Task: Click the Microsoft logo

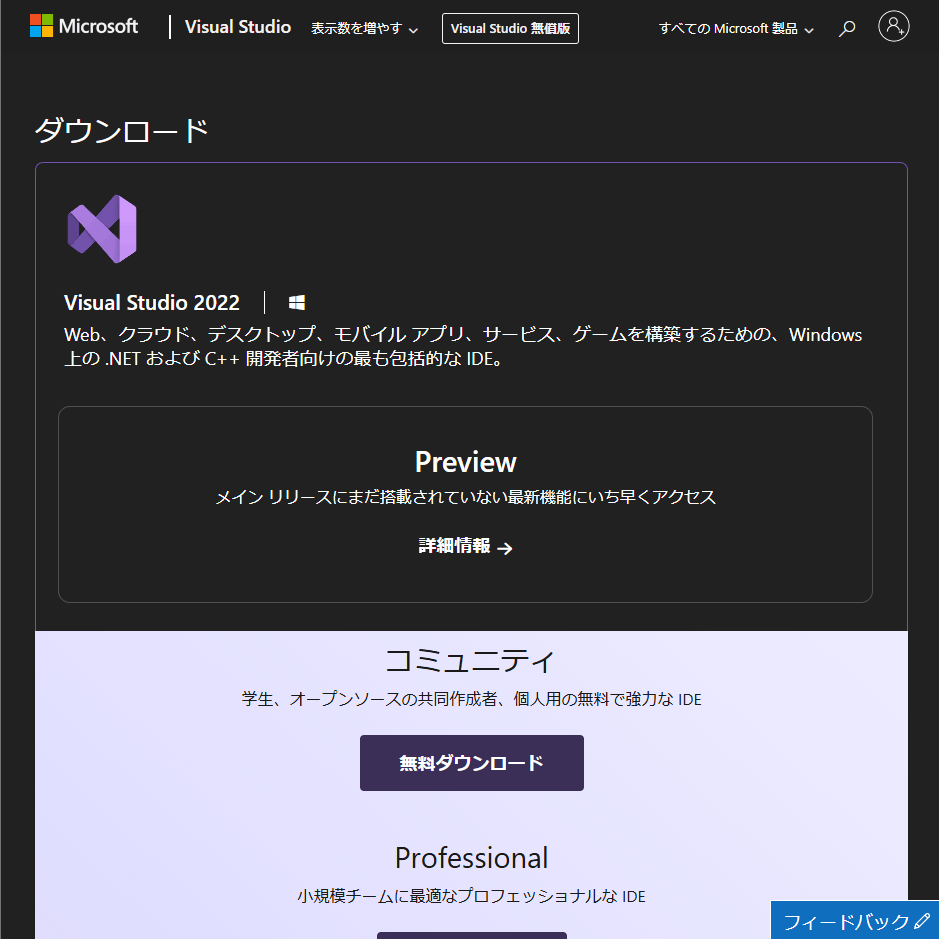Action: [84, 26]
